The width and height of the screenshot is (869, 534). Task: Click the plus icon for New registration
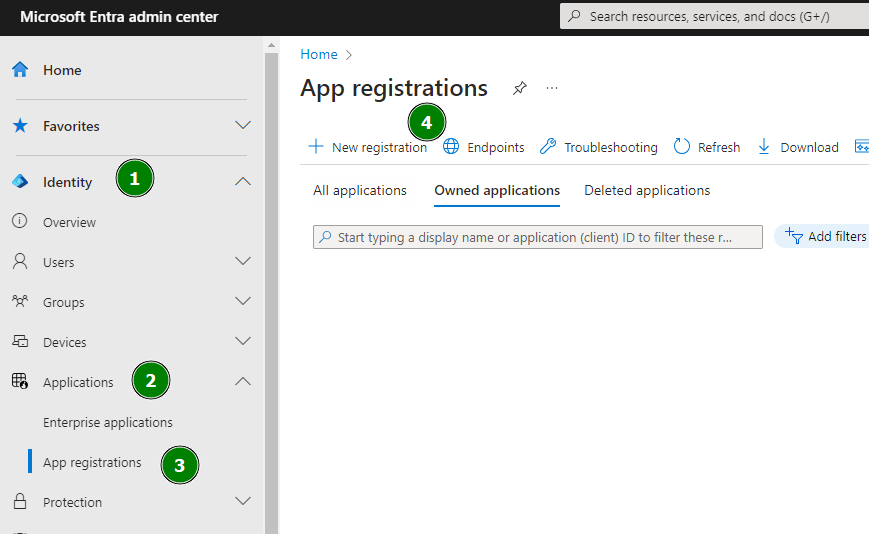click(316, 146)
